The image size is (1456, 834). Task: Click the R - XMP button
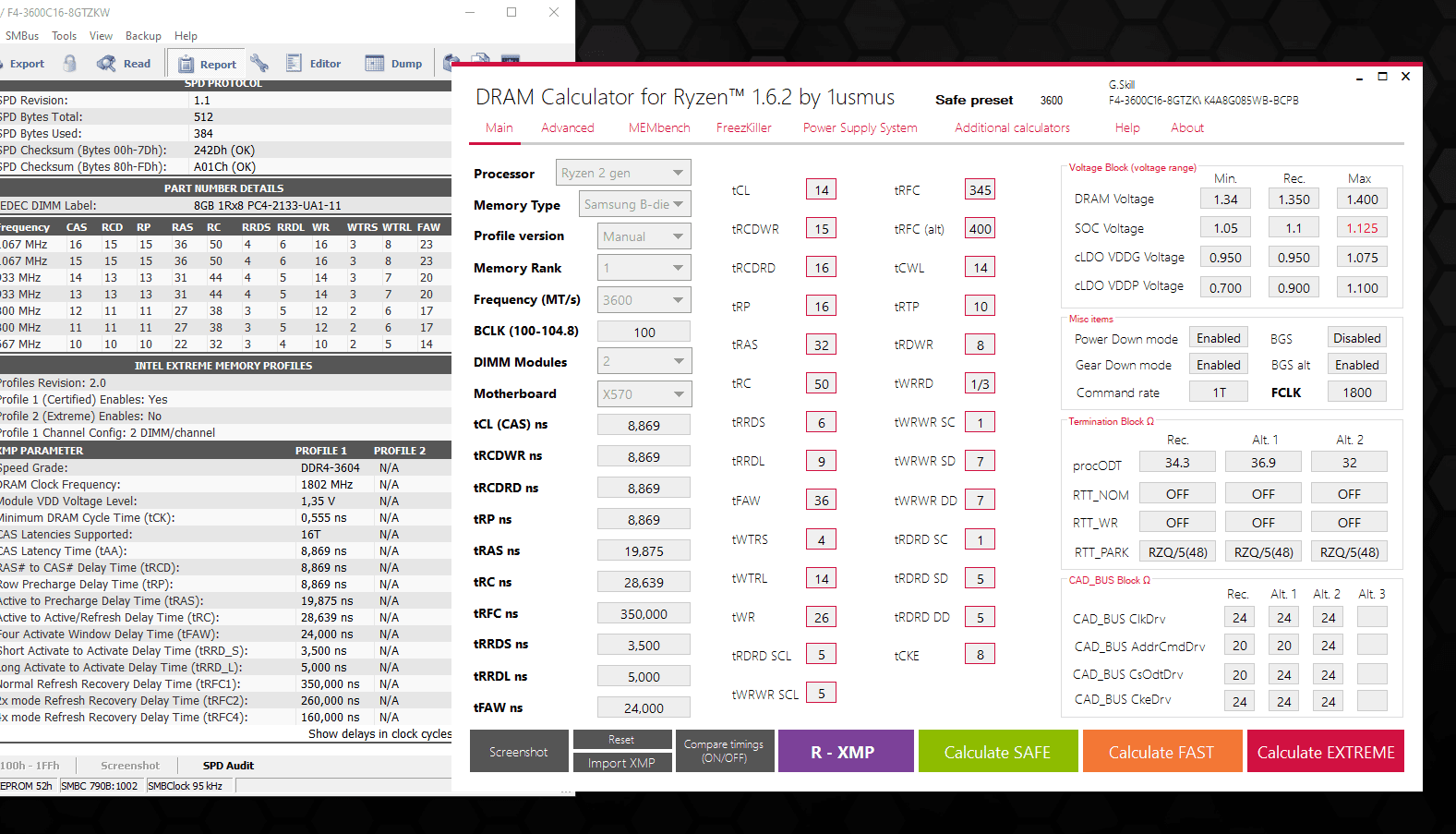tap(846, 751)
